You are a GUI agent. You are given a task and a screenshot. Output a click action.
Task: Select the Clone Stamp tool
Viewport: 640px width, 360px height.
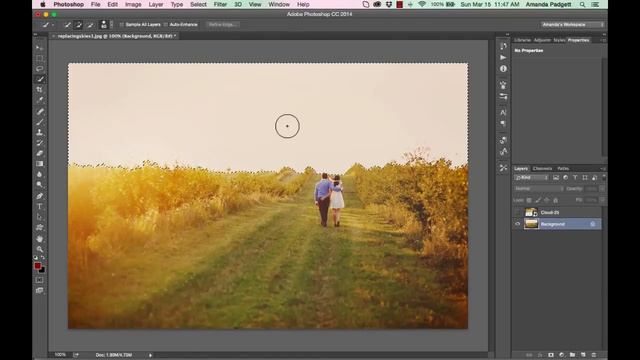pyautogui.click(x=40, y=132)
